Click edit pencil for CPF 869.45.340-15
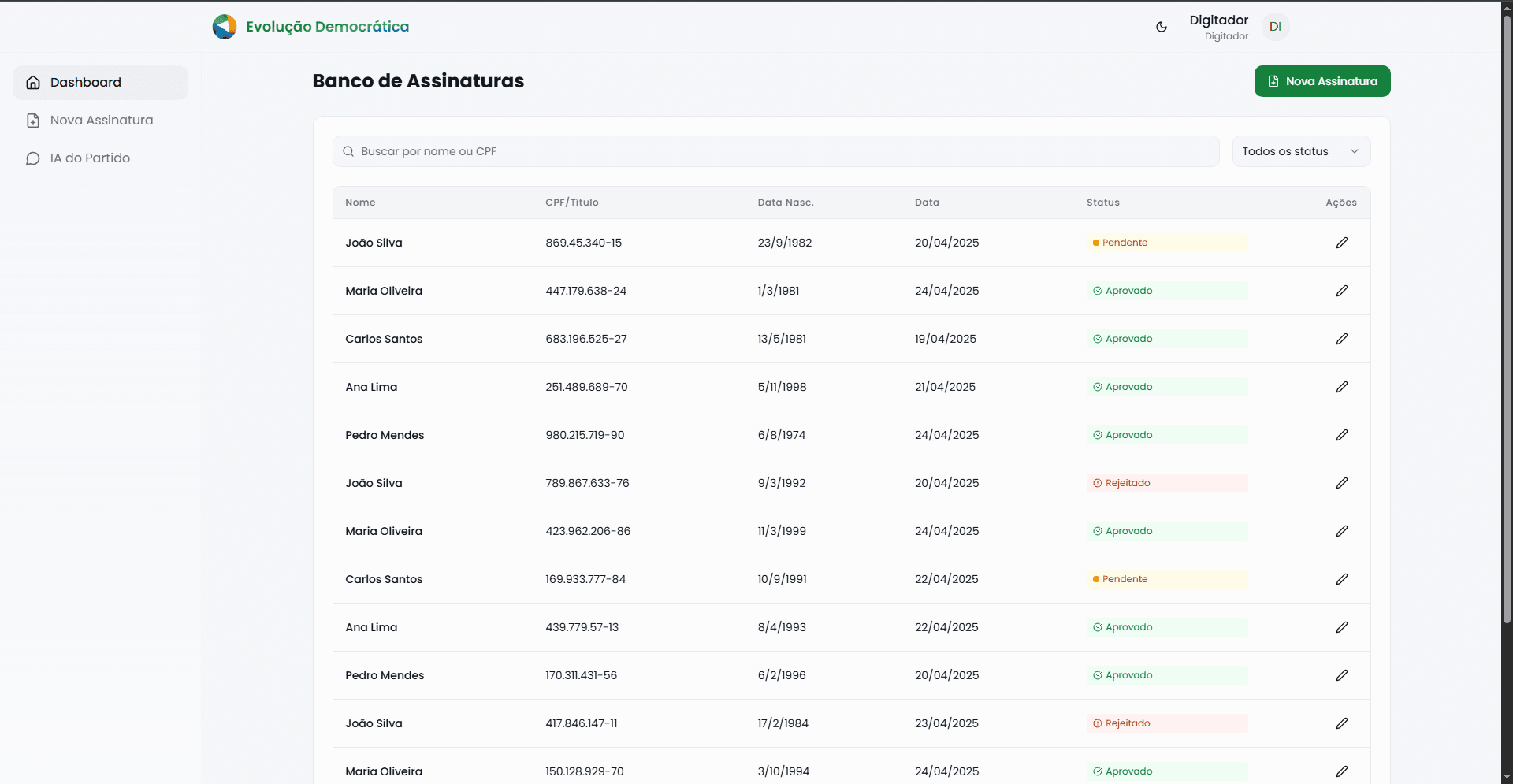 pos(1341,243)
